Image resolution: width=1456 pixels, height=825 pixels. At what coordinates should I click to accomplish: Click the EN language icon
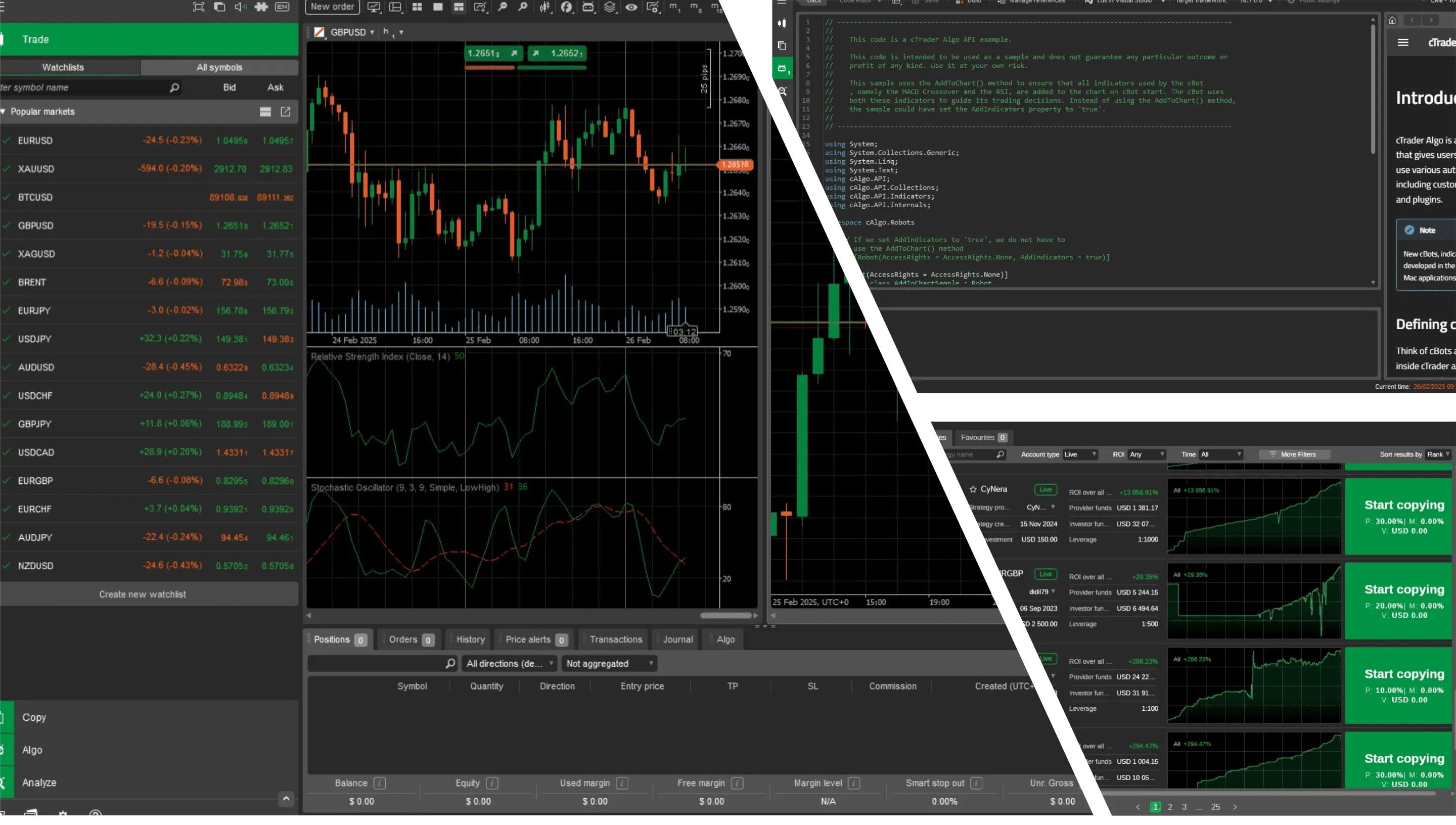[282, 7]
